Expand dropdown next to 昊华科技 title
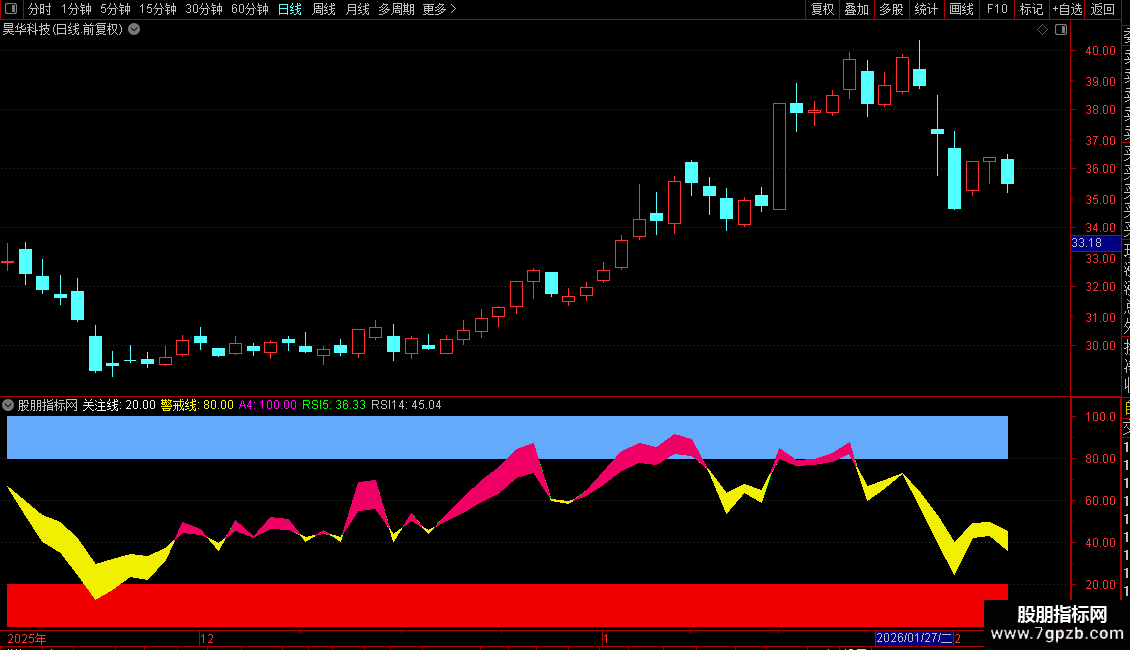Image resolution: width=1130 pixels, height=650 pixels. pos(134,30)
